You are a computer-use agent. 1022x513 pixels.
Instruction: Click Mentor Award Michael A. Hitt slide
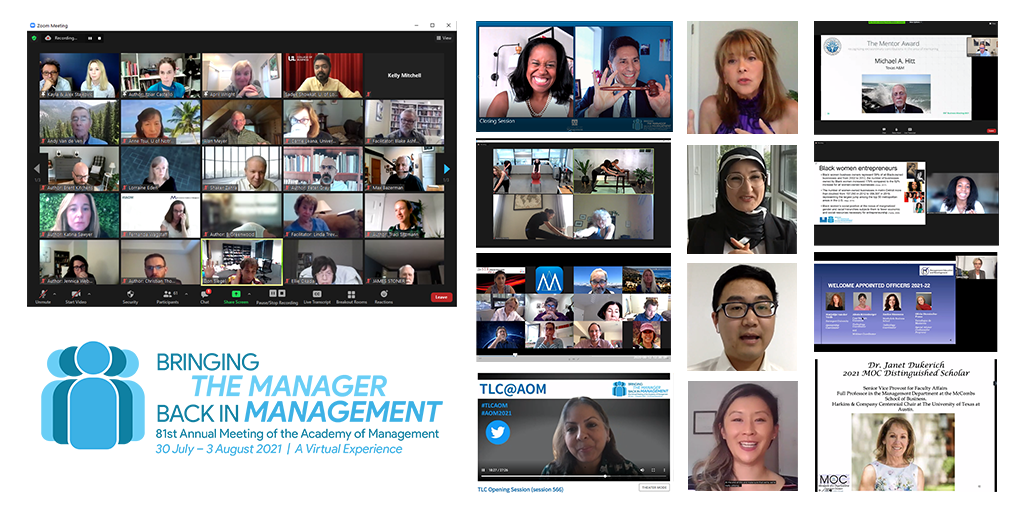[905, 78]
